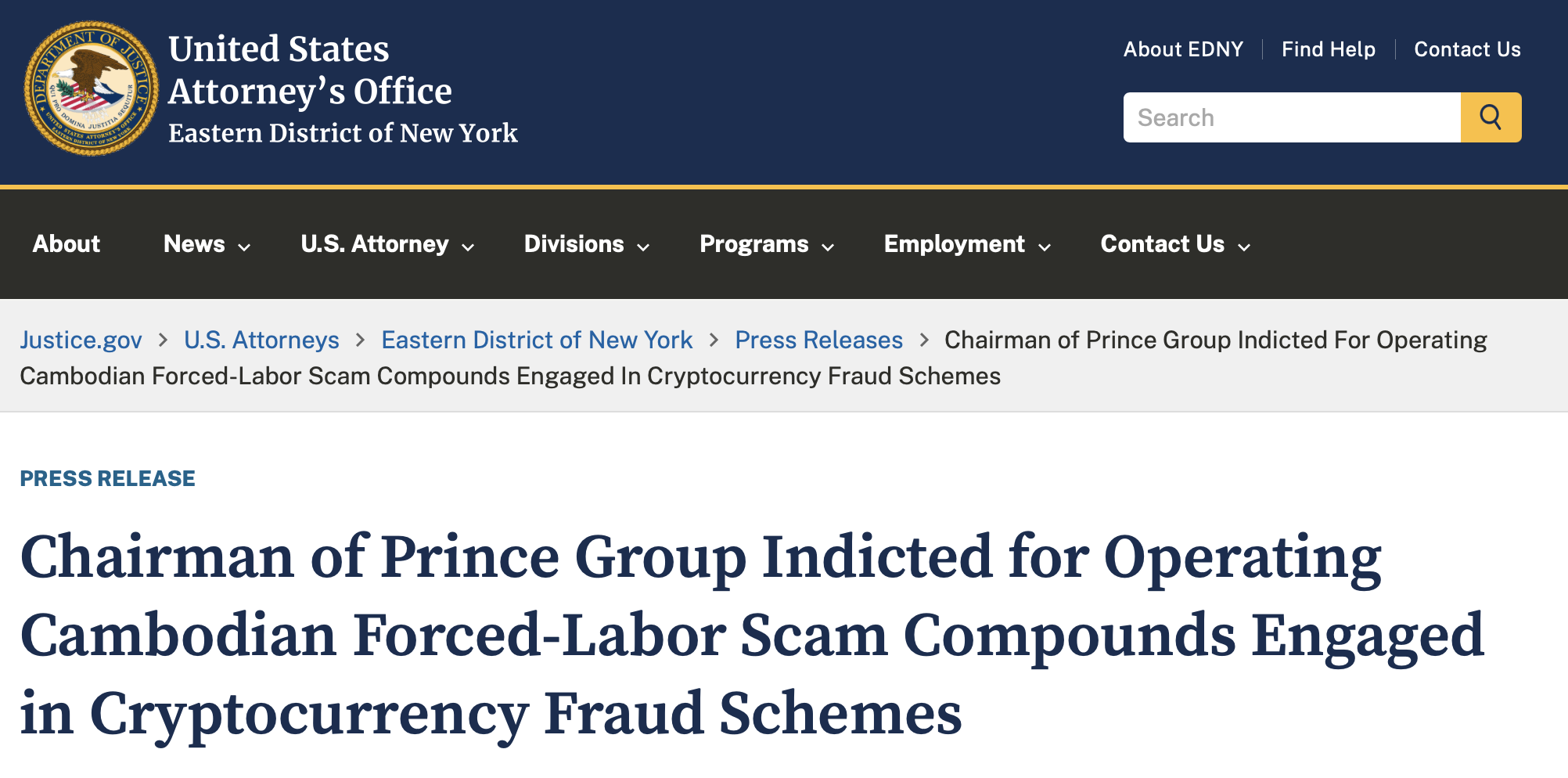Viewport: 1568px width, 778px height.
Task: Click Contact Us in the top header
Action: (1467, 49)
